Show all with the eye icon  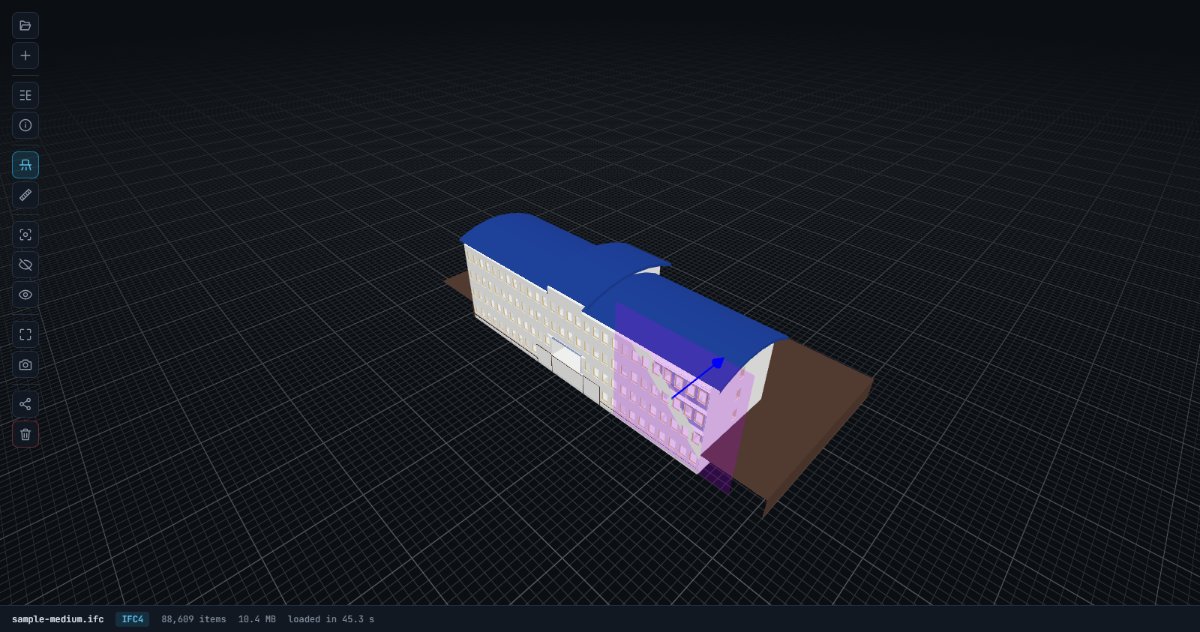pos(25,295)
